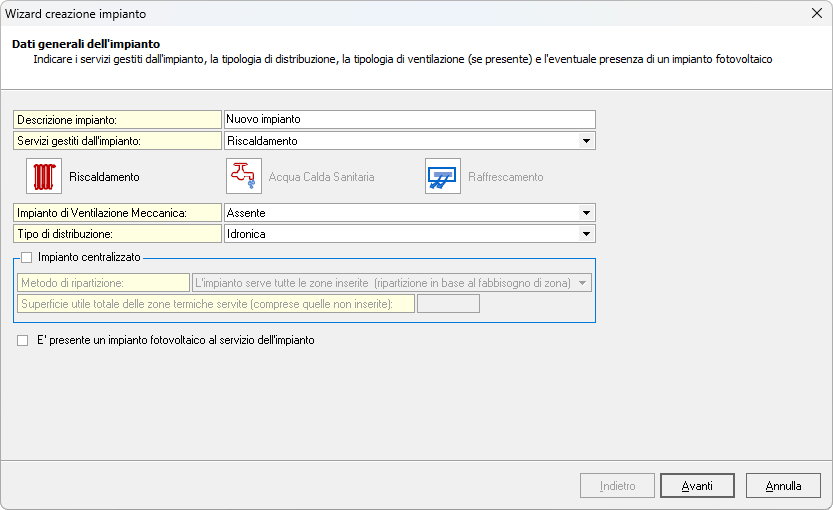Click the Raffrescamento cooling icon
833x510 pixels.
443,176
